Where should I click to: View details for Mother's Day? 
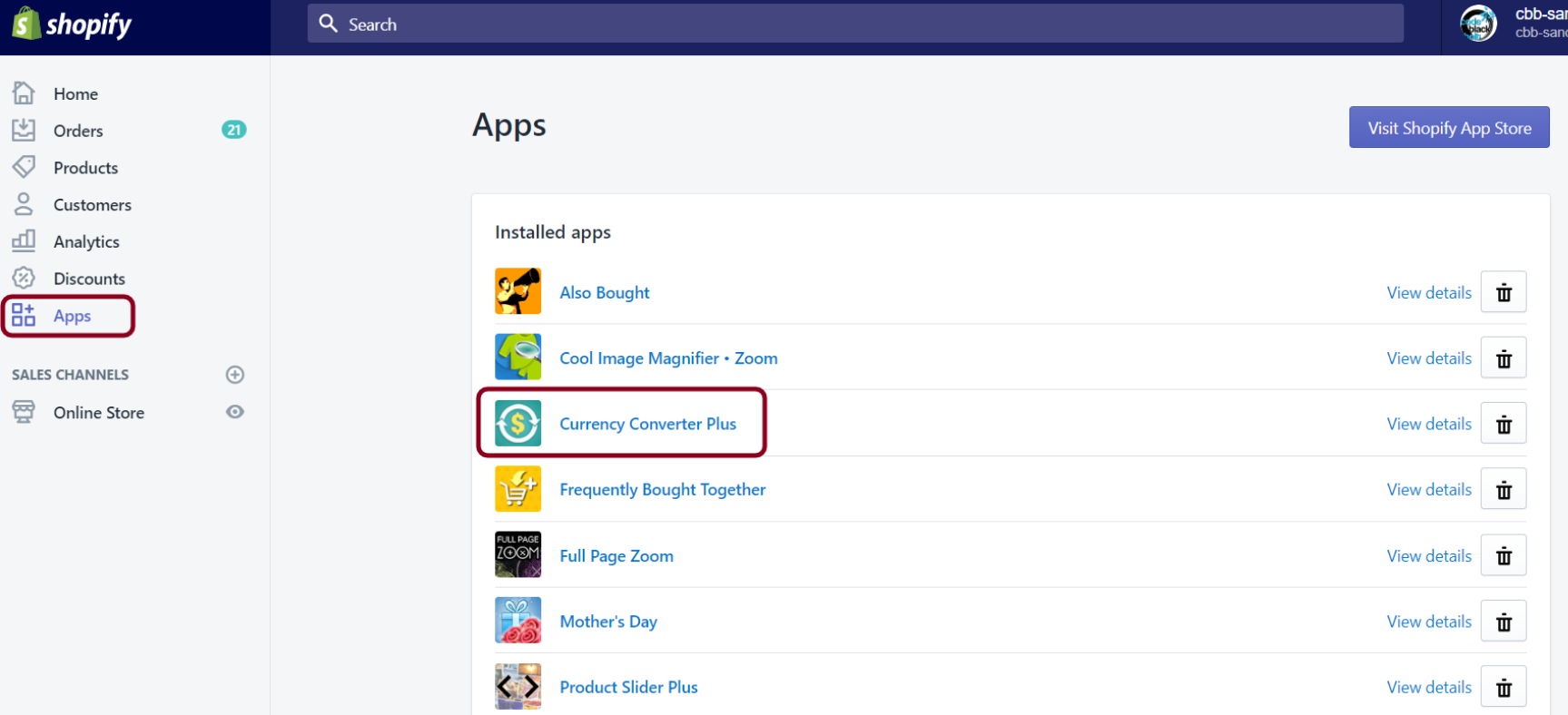point(1429,622)
